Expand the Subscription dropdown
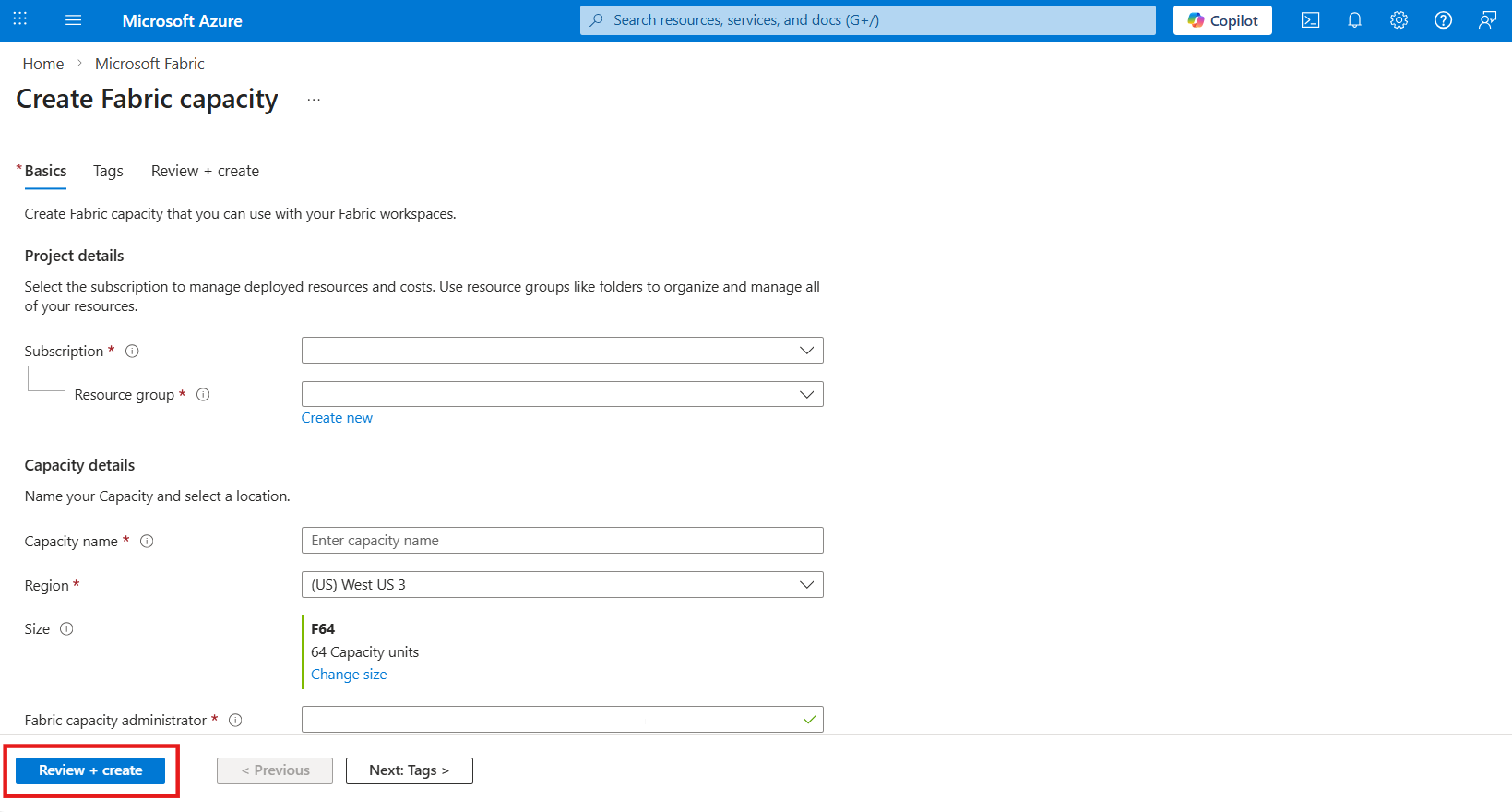 pyautogui.click(x=562, y=351)
